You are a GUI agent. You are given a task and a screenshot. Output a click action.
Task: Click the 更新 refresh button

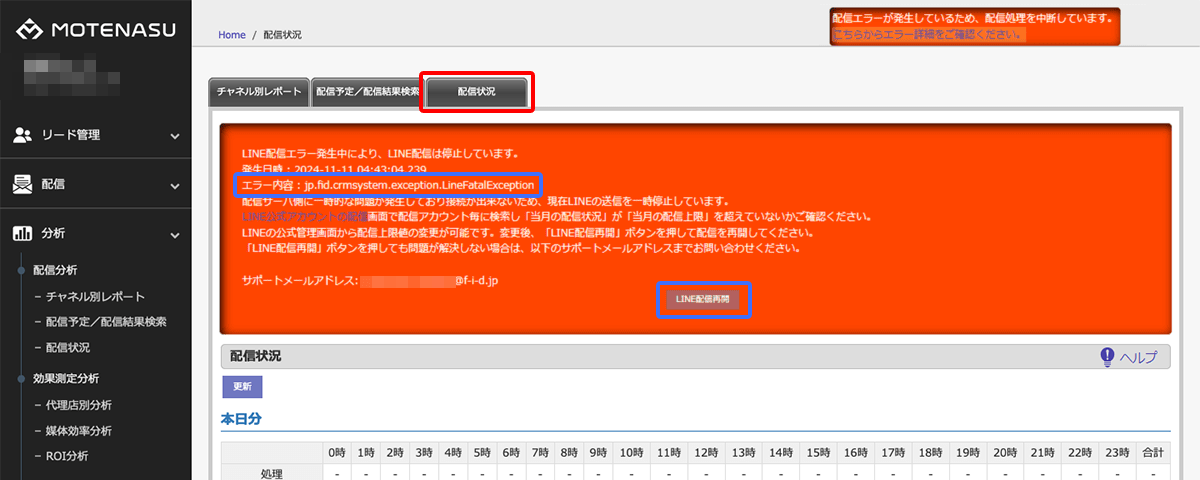point(242,386)
